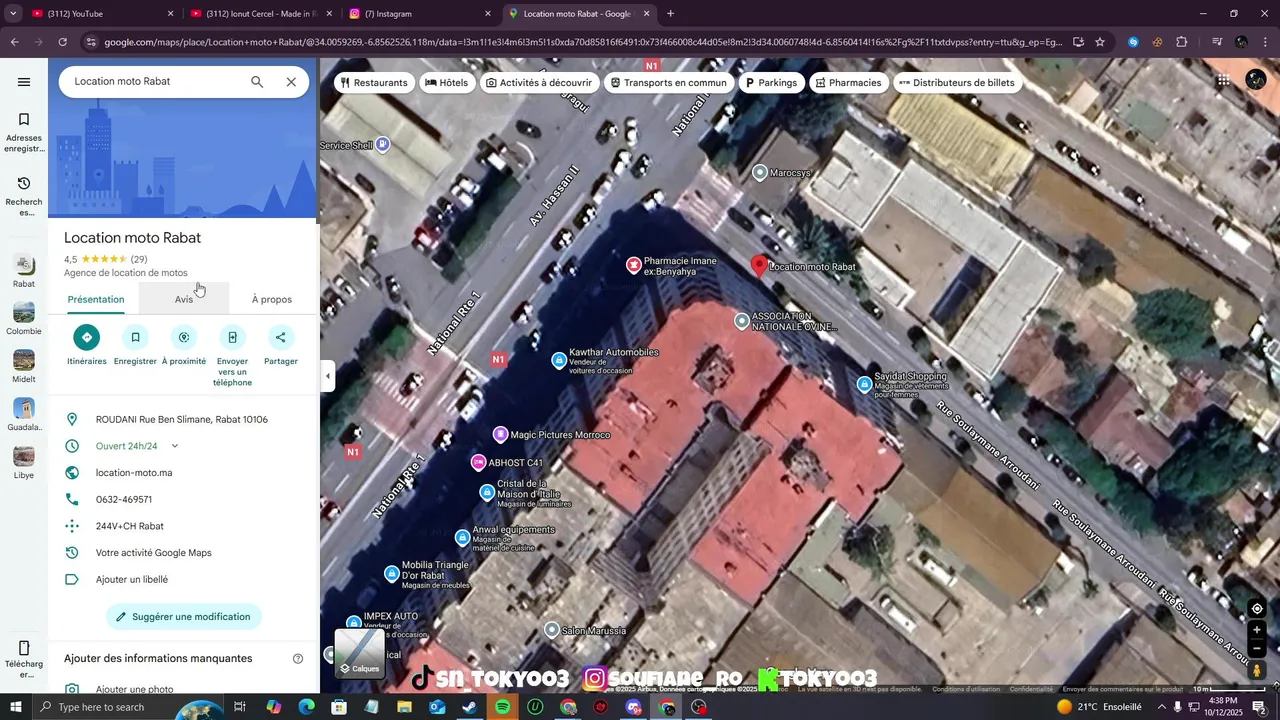
Task: Click the Service Shell map marker
Action: [x=382, y=145]
